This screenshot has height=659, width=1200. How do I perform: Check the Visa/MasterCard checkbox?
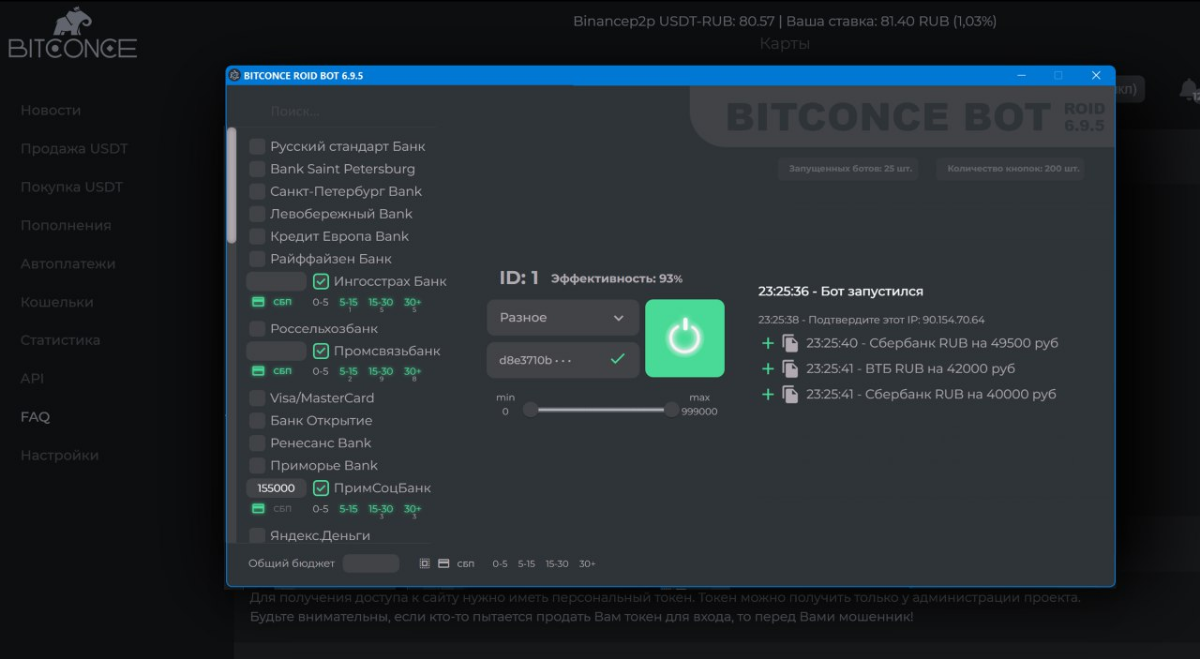(x=257, y=398)
